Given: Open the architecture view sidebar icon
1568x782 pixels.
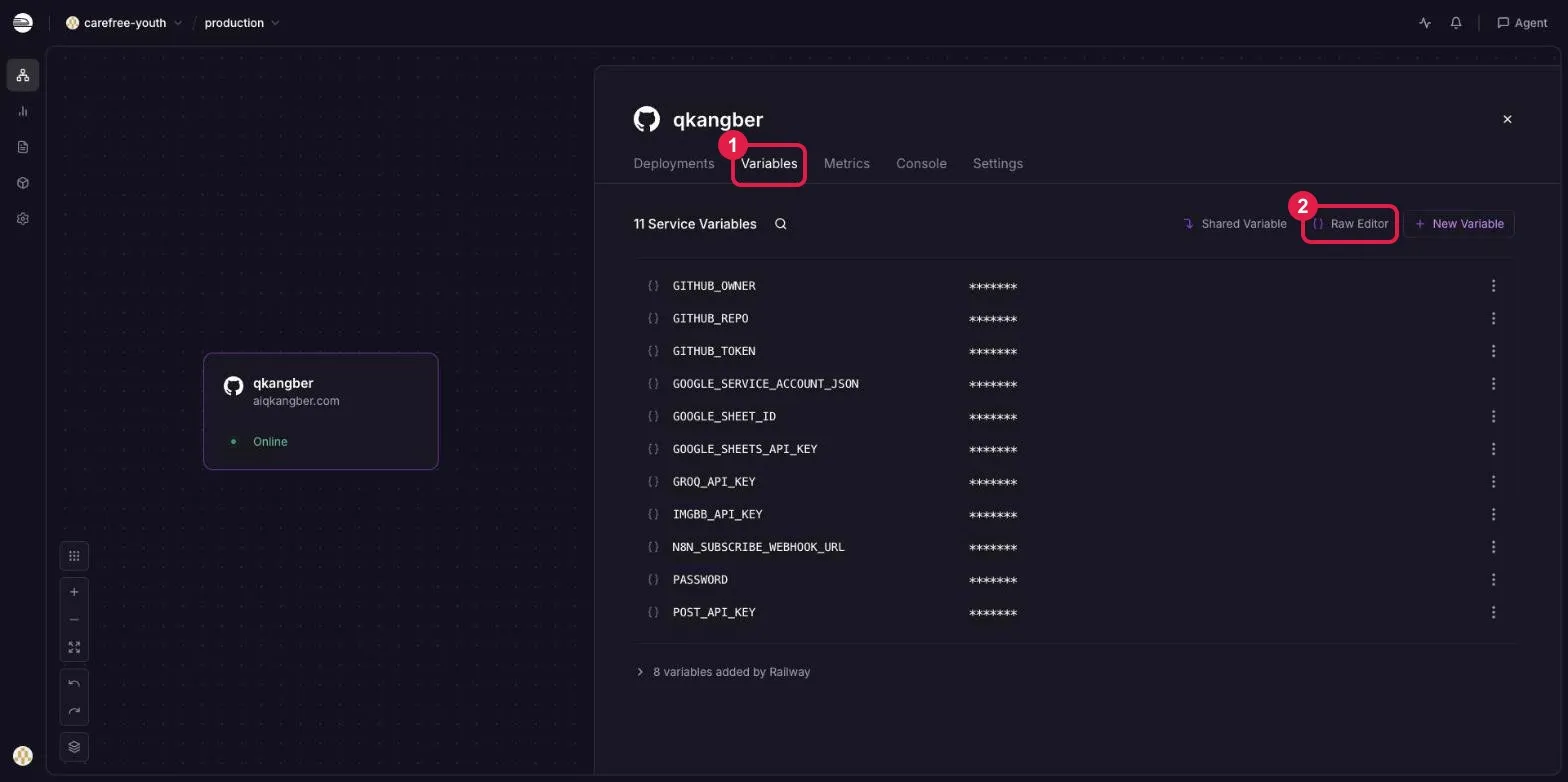Looking at the screenshot, I should pos(23,75).
